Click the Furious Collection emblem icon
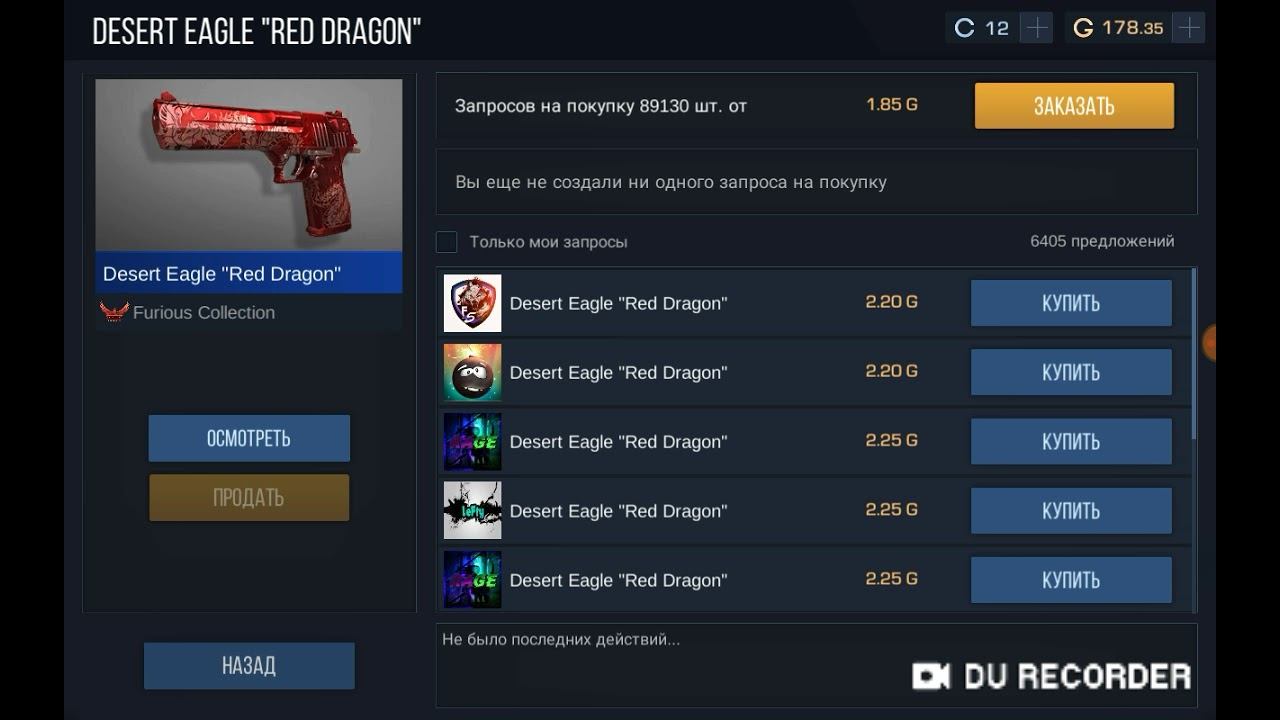The height and width of the screenshot is (720, 1280). click(x=114, y=312)
